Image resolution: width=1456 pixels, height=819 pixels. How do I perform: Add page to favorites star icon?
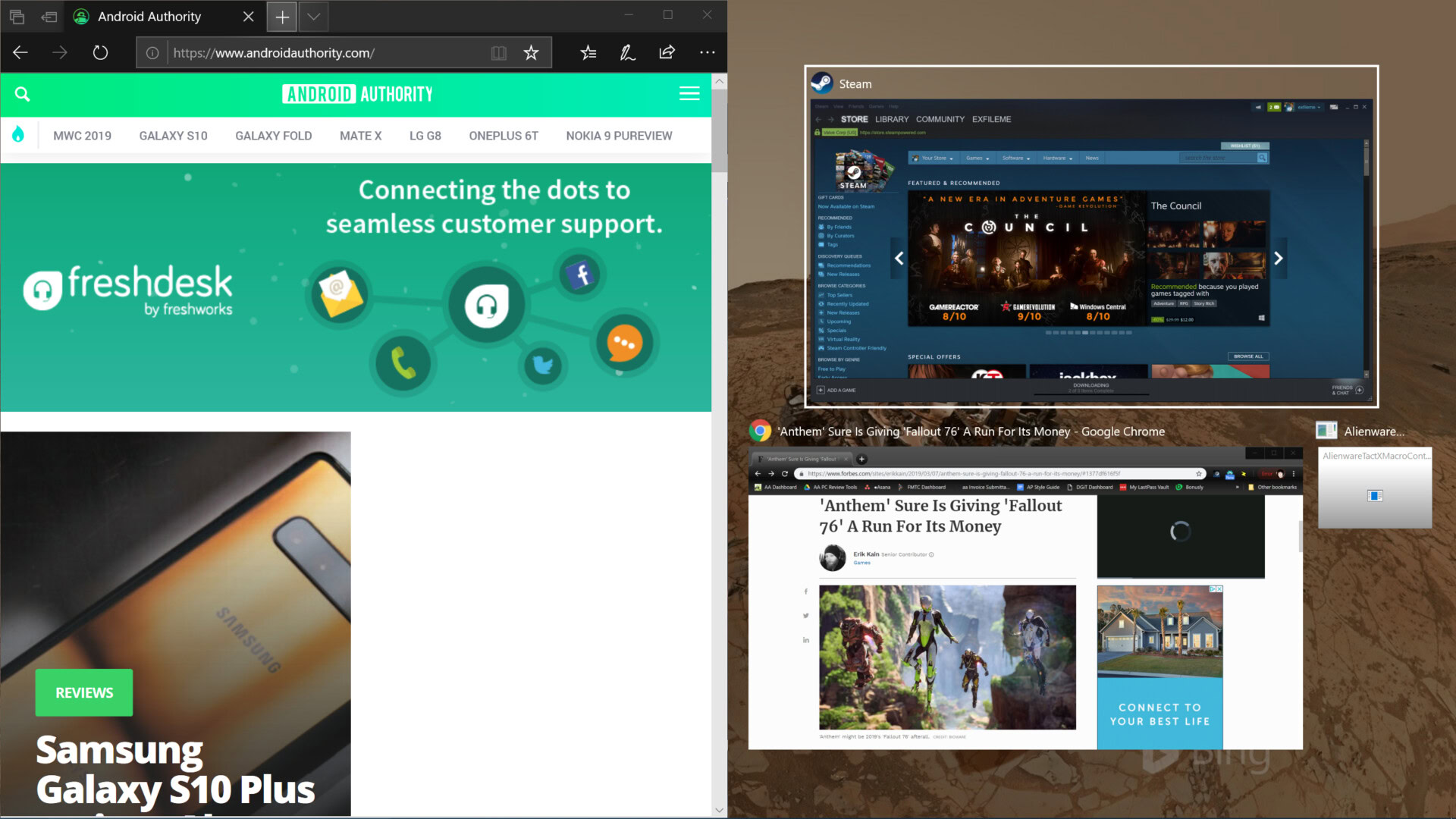(531, 52)
